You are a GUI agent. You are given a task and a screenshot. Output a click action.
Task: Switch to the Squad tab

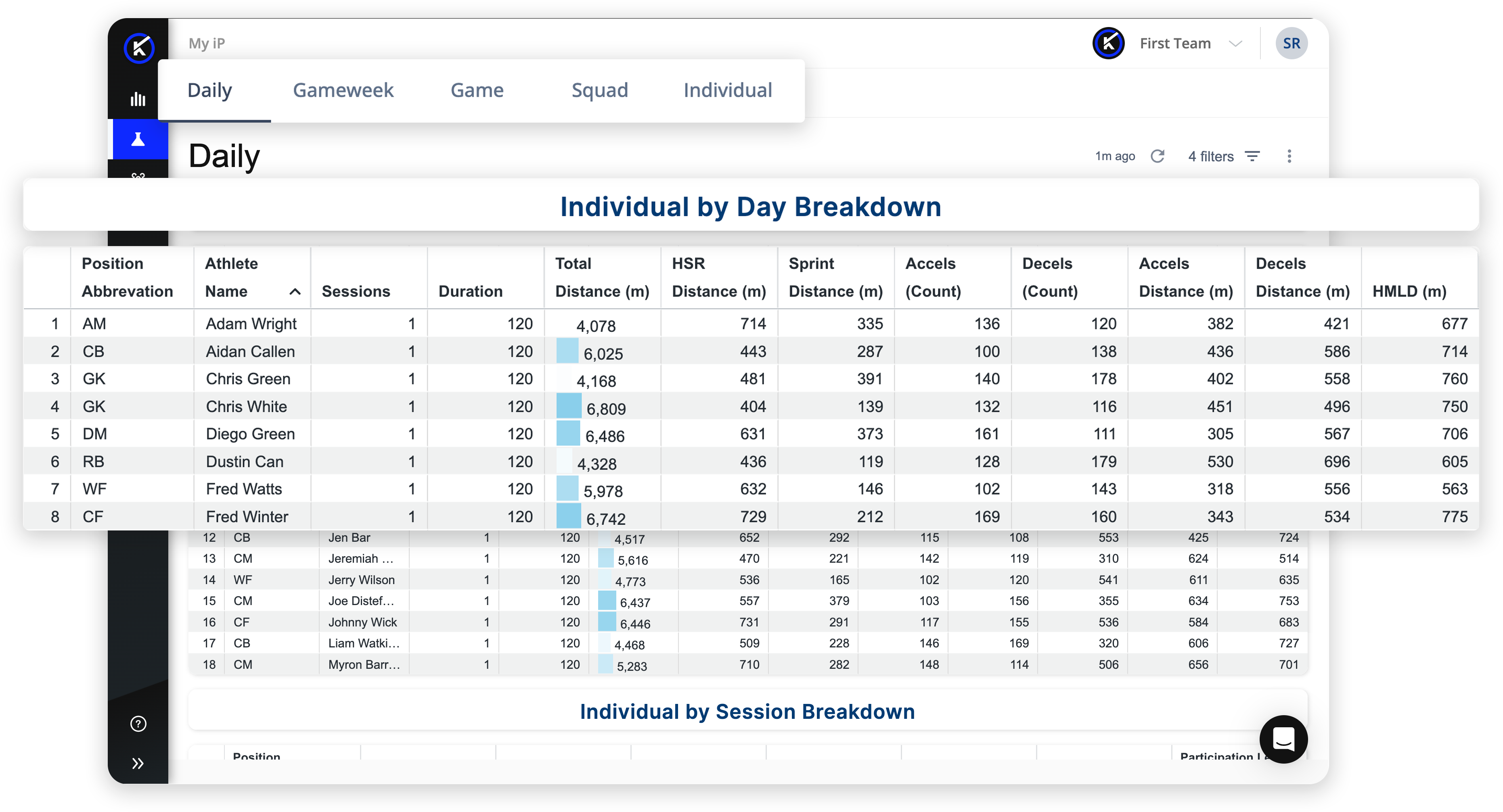[599, 90]
